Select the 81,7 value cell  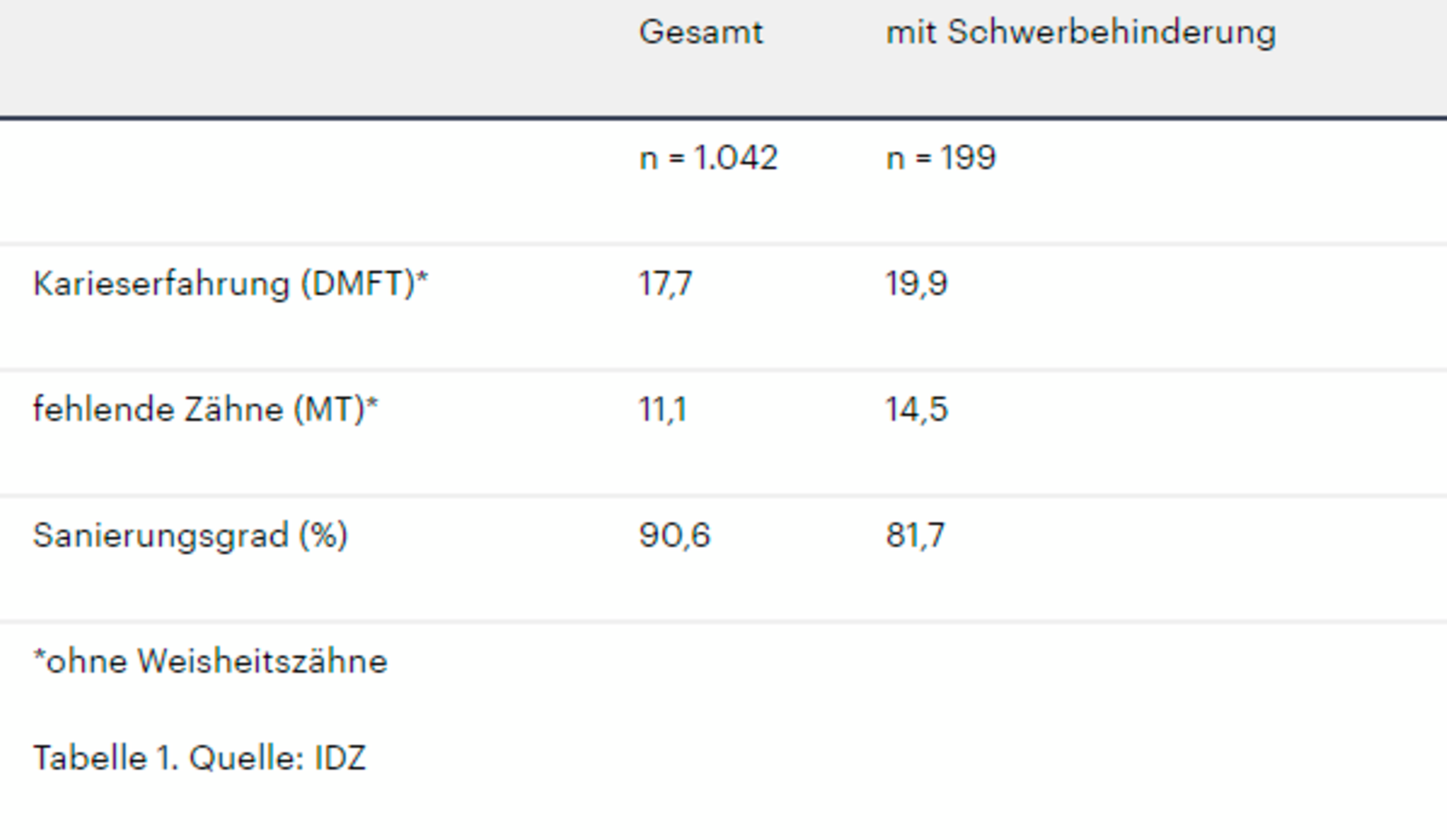[915, 535]
